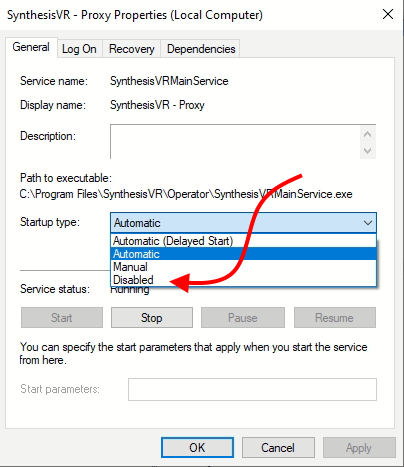Click the Resume service button

[x=335, y=318]
